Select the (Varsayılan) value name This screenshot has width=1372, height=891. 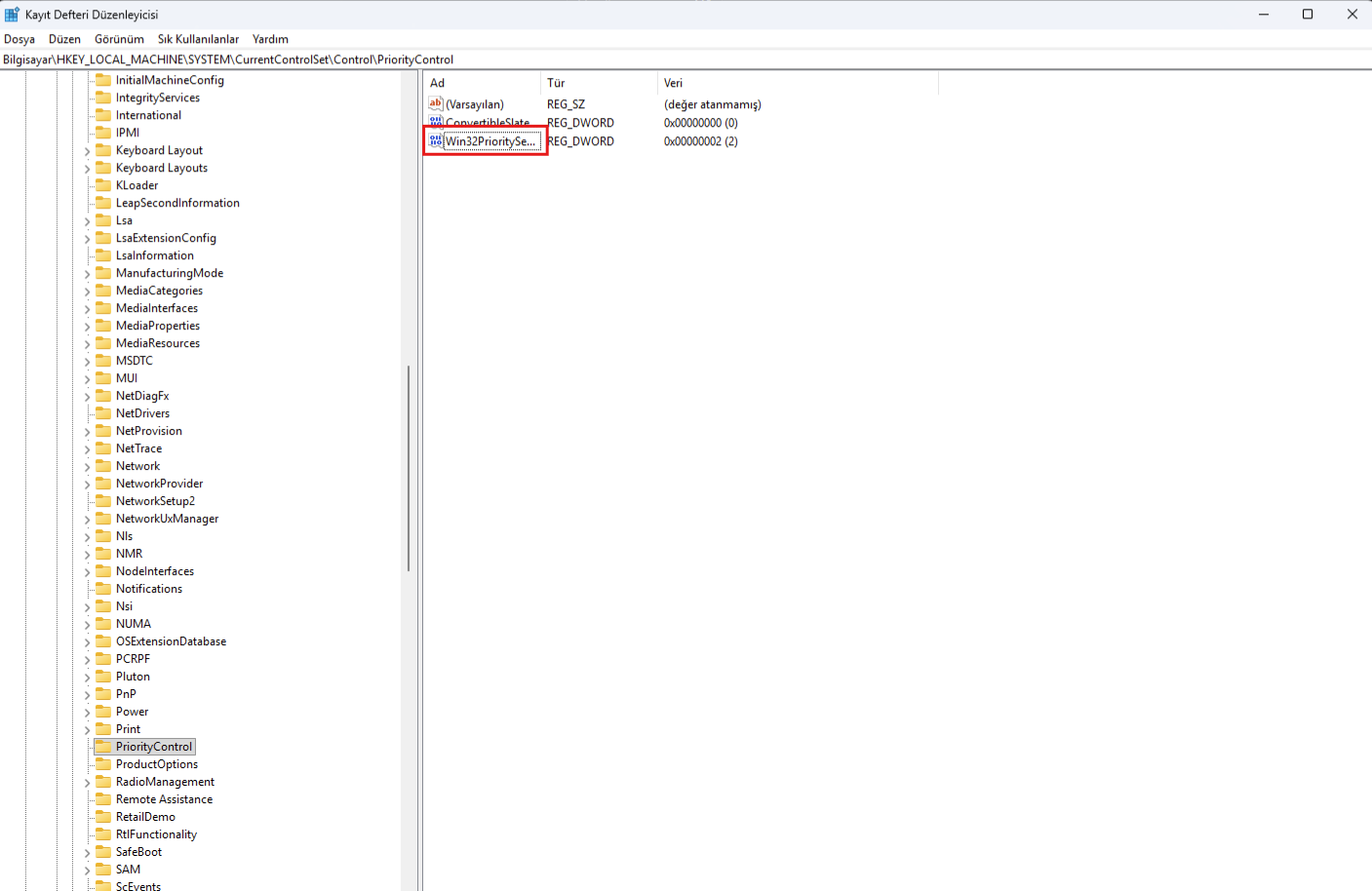[475, 104]
